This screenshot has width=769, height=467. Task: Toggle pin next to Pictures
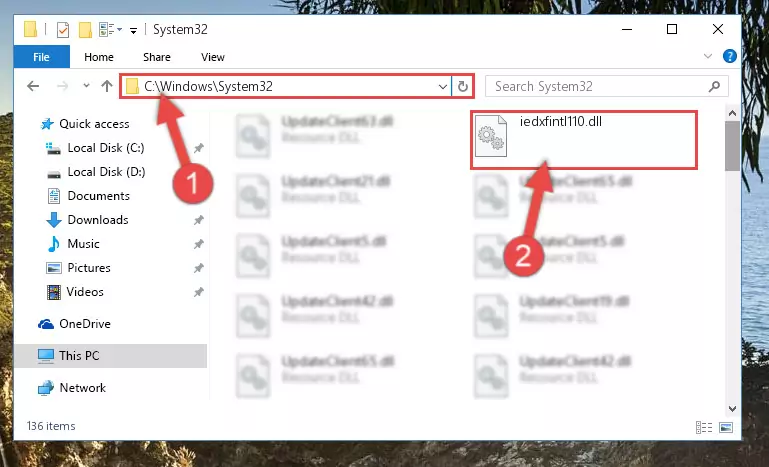(199, 268)
